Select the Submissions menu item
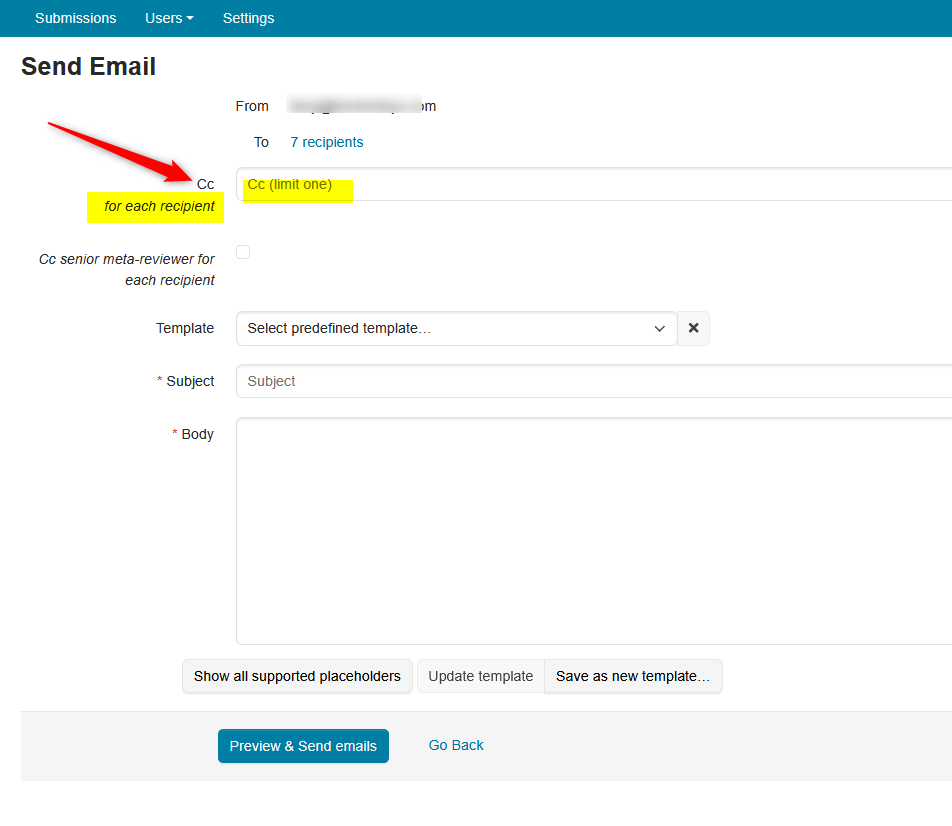This screenshot has height=826, width=952. click(x=75, y=18)
